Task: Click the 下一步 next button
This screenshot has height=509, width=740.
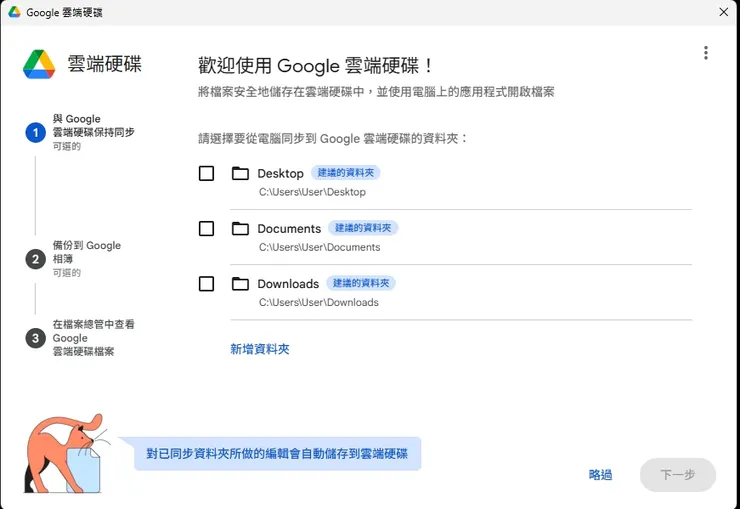Action: pyautogui.click(x=678, y=475)
